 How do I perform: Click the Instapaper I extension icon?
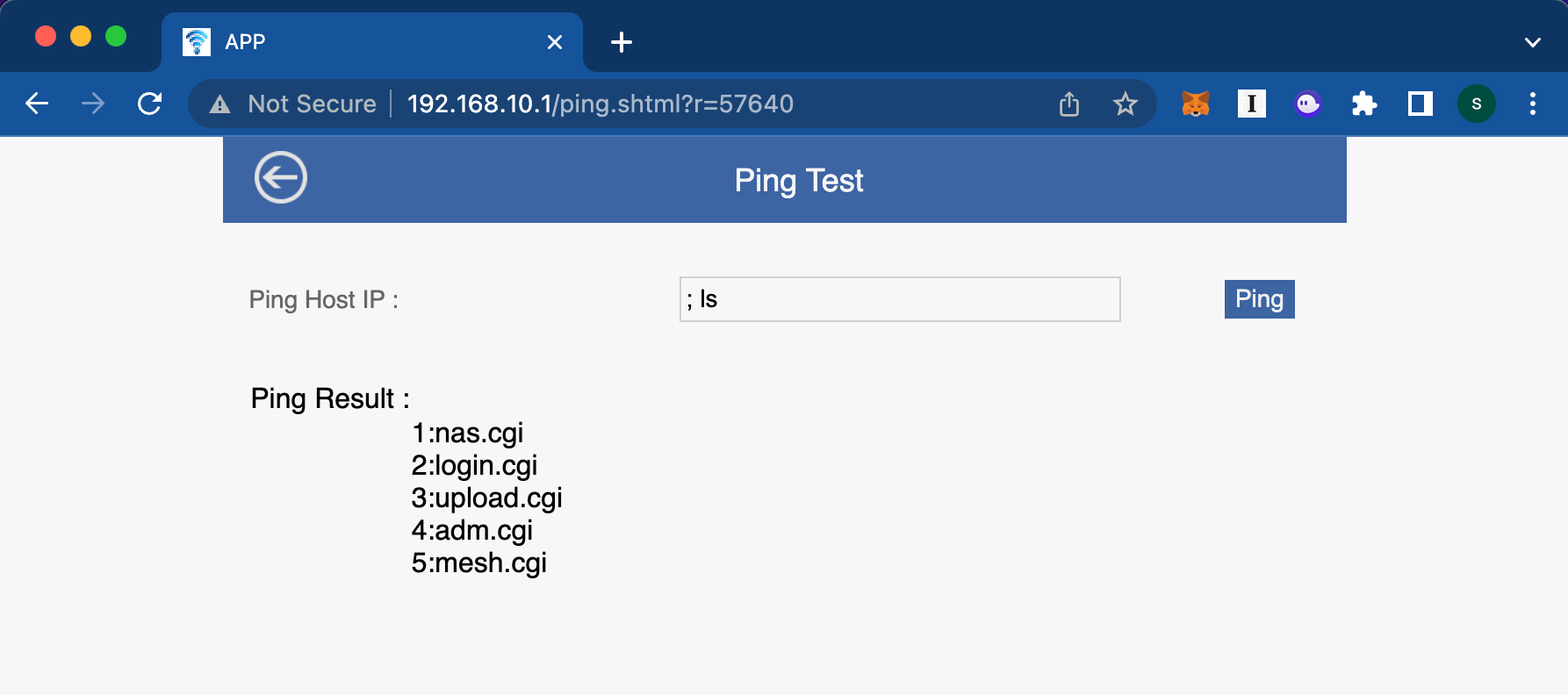[x=1251, y=104]
